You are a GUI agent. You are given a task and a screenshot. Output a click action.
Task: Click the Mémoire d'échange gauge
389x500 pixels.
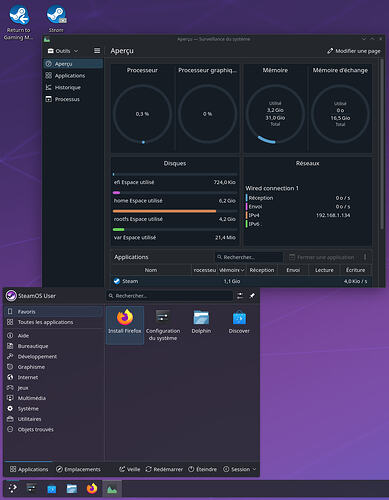pos(340,114)
